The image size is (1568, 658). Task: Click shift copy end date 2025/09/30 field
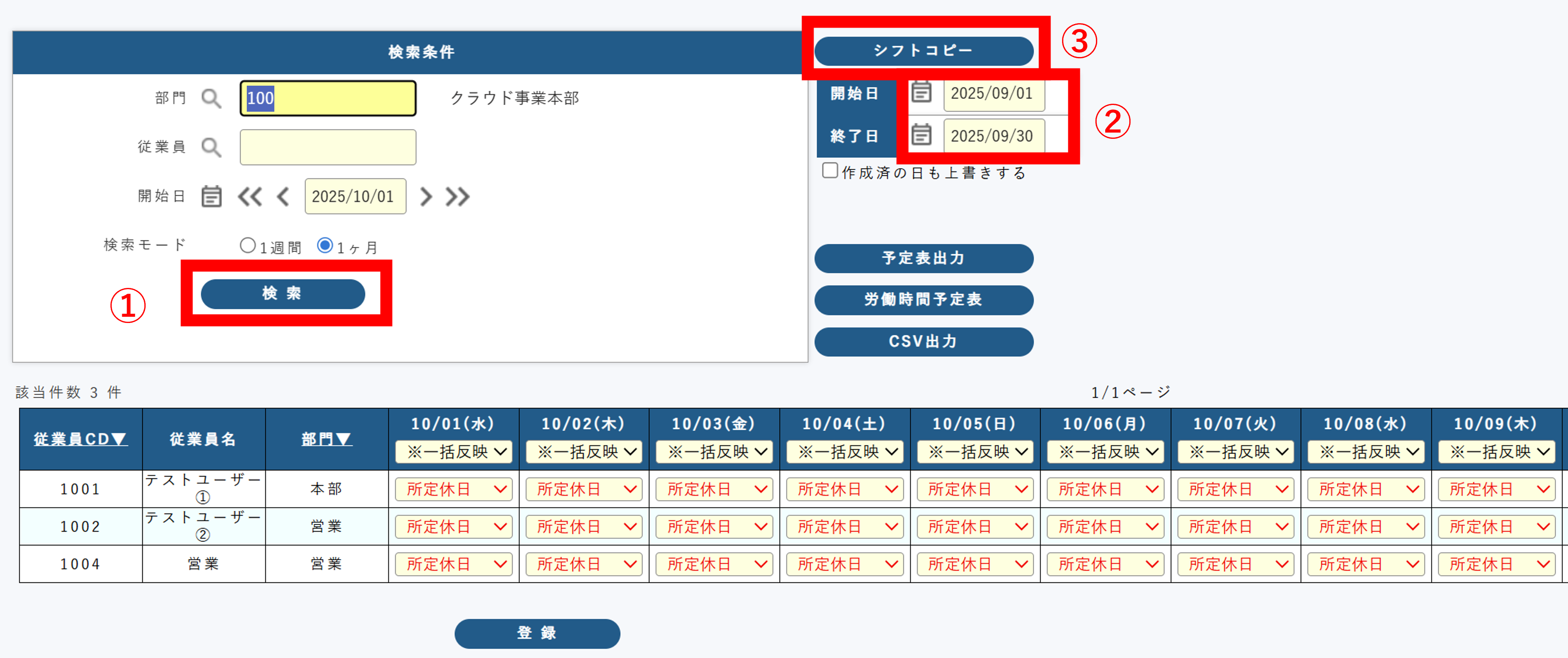[994, 136]
